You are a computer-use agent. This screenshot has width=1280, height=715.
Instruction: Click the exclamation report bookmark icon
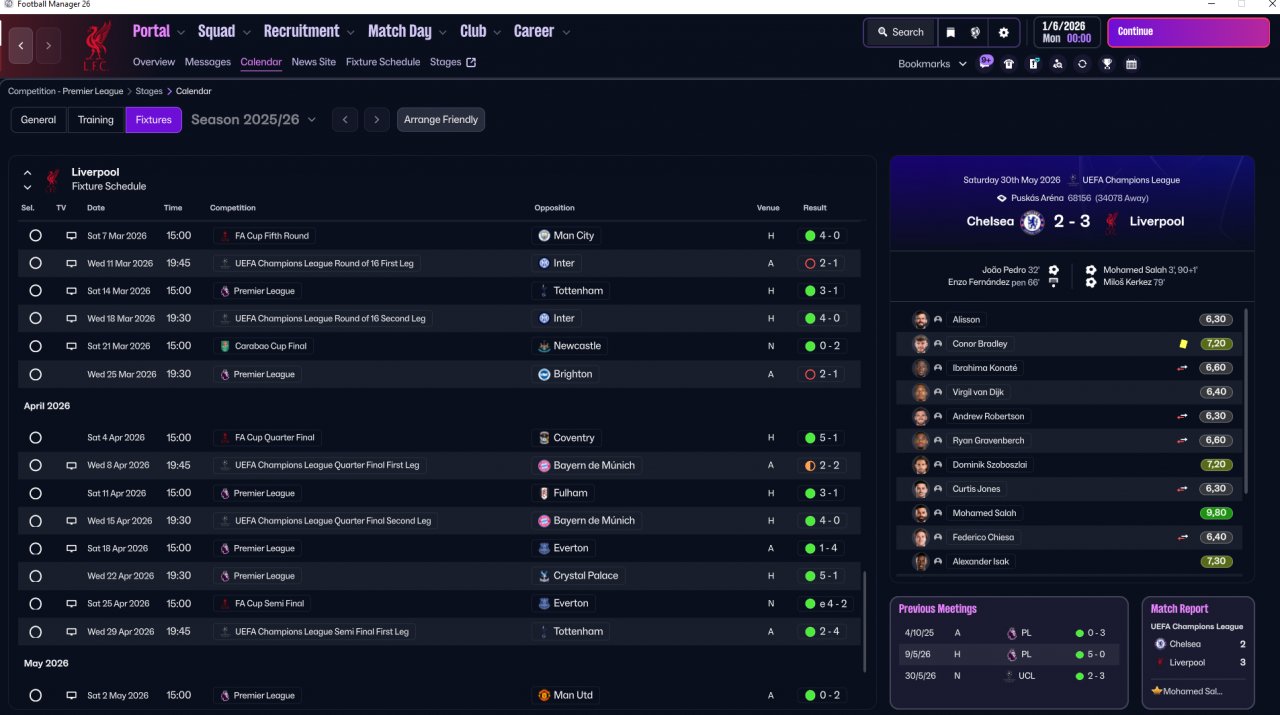click(x=1033, y=64)
